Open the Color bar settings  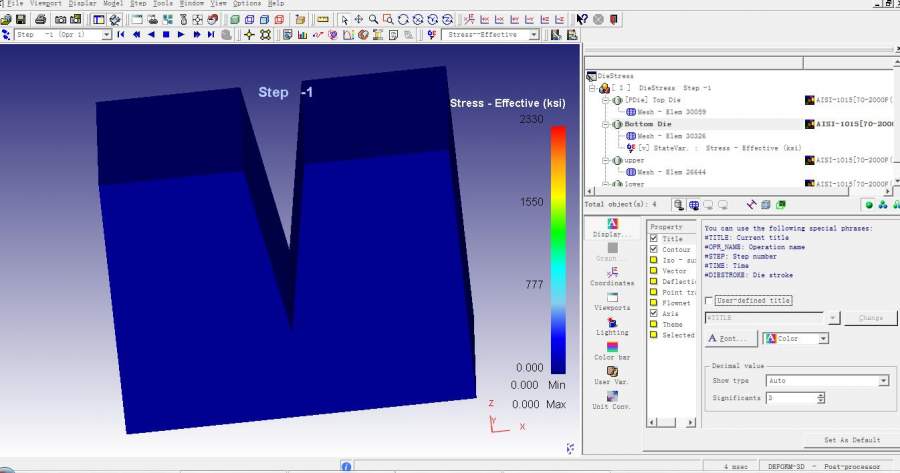pyautogui.click(x=612, y=349)
